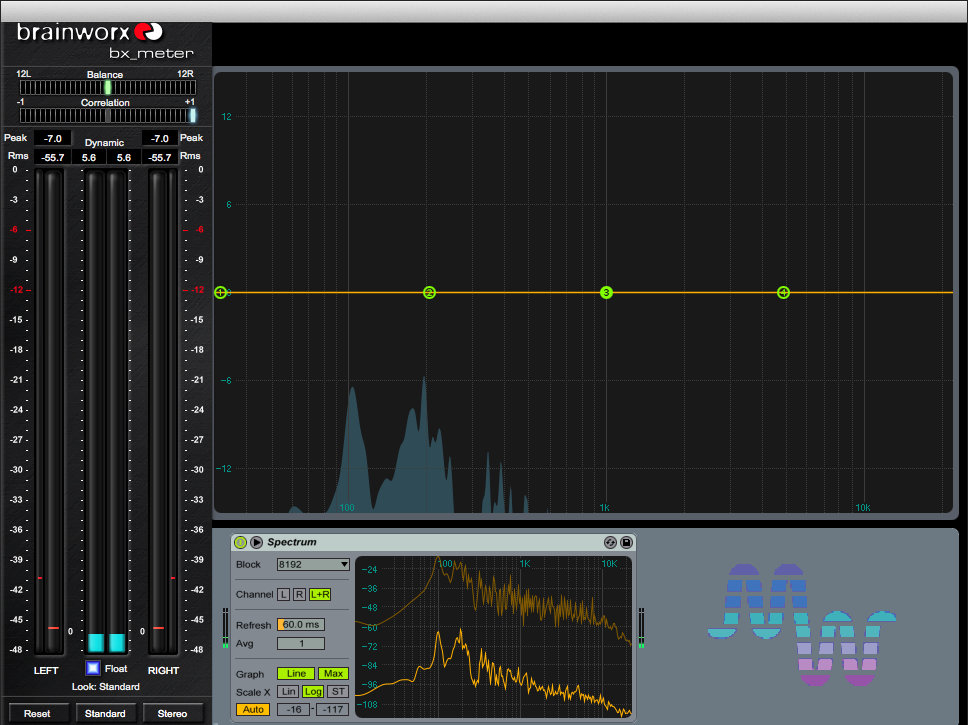Toggle the Line graph mode
Image resolution: width=968 pixels, height=725 pixels.
pos(296,674)
